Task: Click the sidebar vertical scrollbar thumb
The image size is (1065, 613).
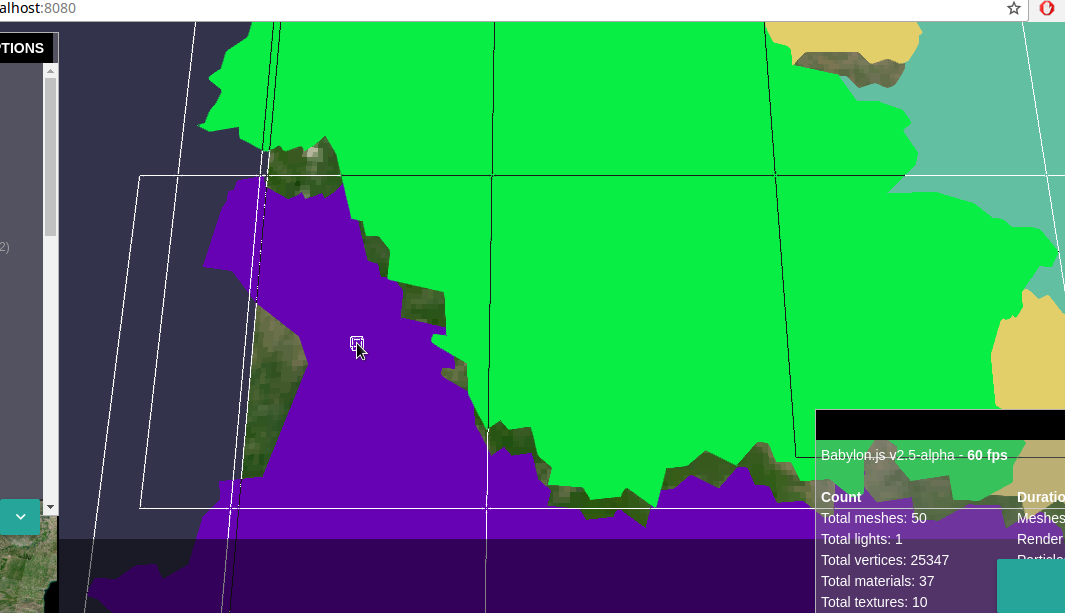Action: point(51,160)
